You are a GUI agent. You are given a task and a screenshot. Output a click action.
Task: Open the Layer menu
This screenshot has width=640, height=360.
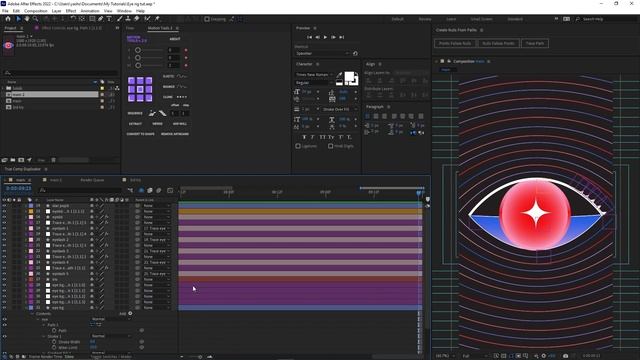tap(56, 11)
